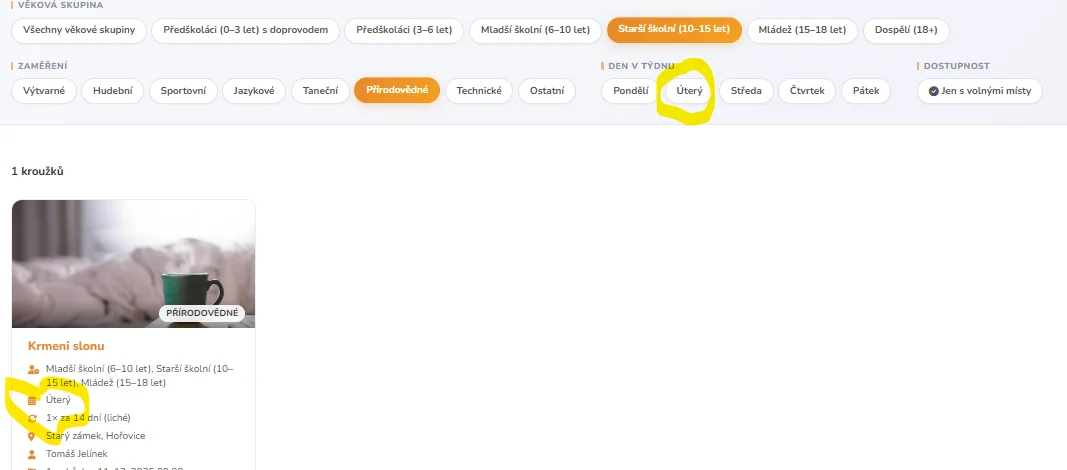Viewport: 1067px width, 470px height.
Task: Enable 'Jen s volnými místy' availability filter
Action: coord(980,90)
